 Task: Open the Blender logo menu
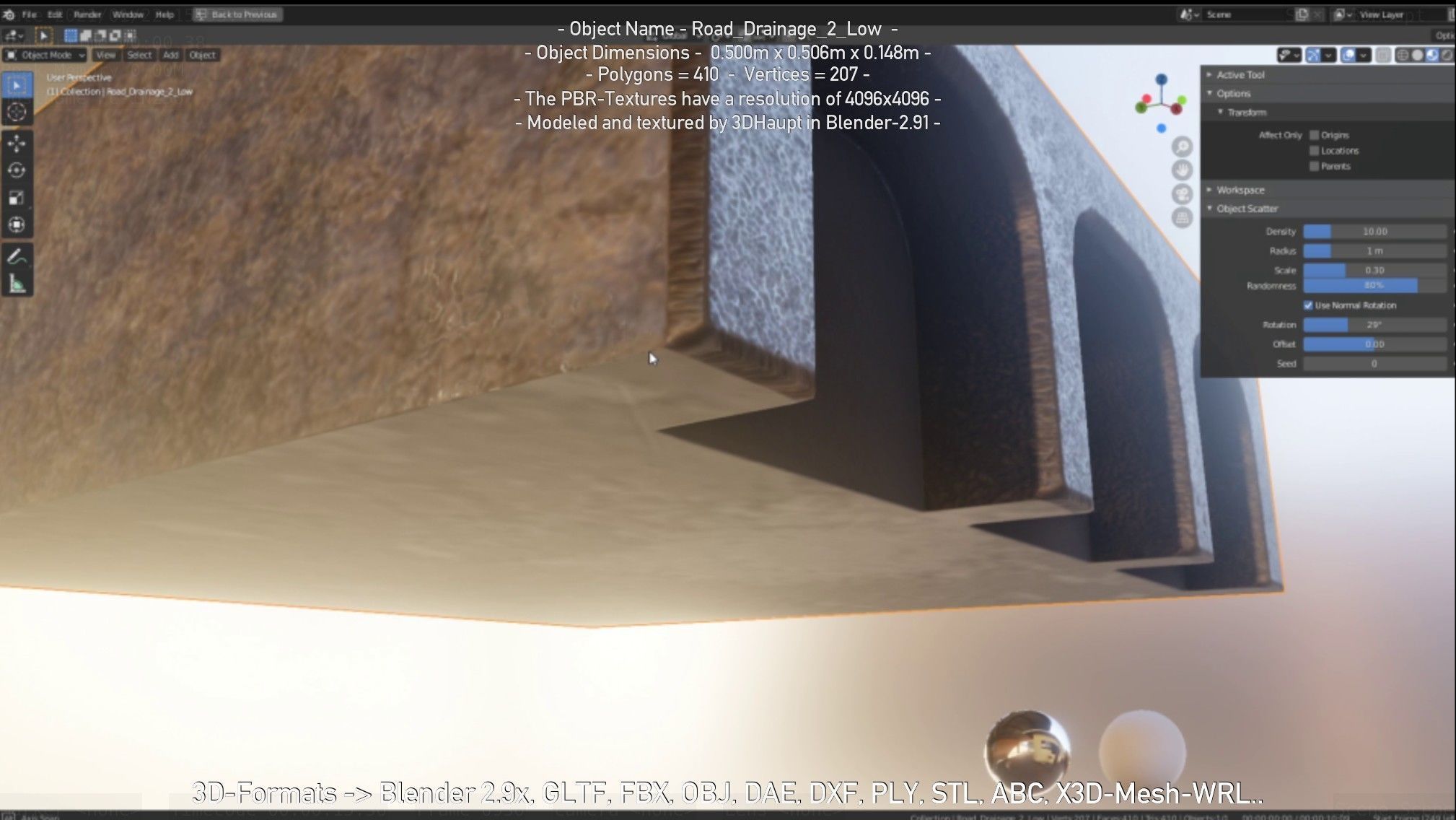[x=9, y=14]
